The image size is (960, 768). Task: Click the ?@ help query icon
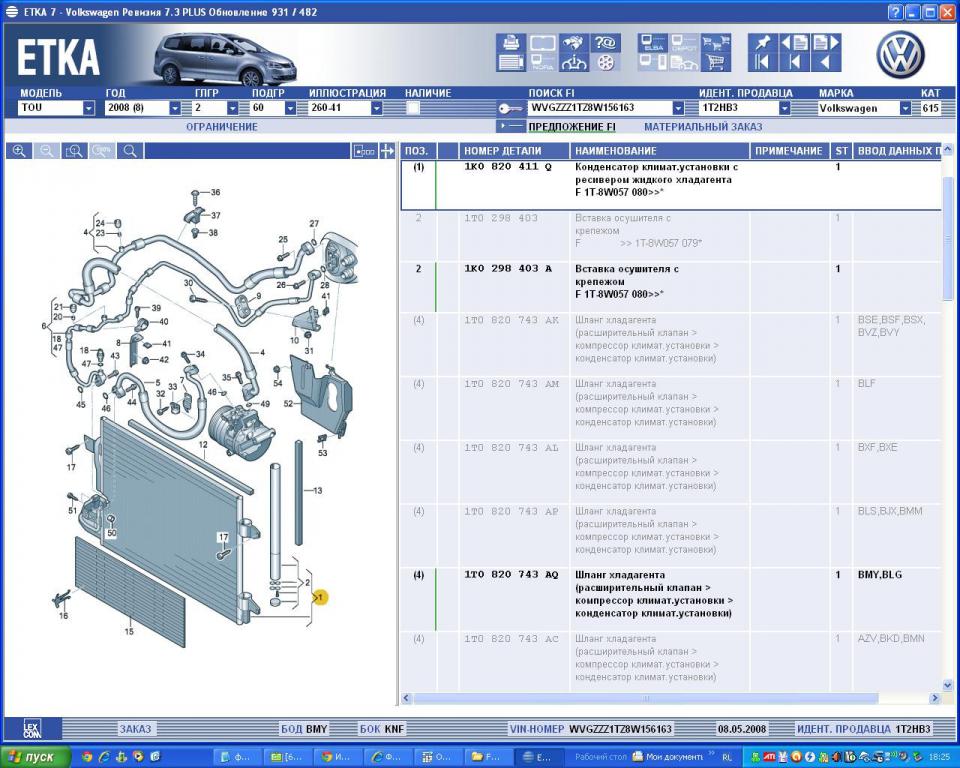click(605, 42)
